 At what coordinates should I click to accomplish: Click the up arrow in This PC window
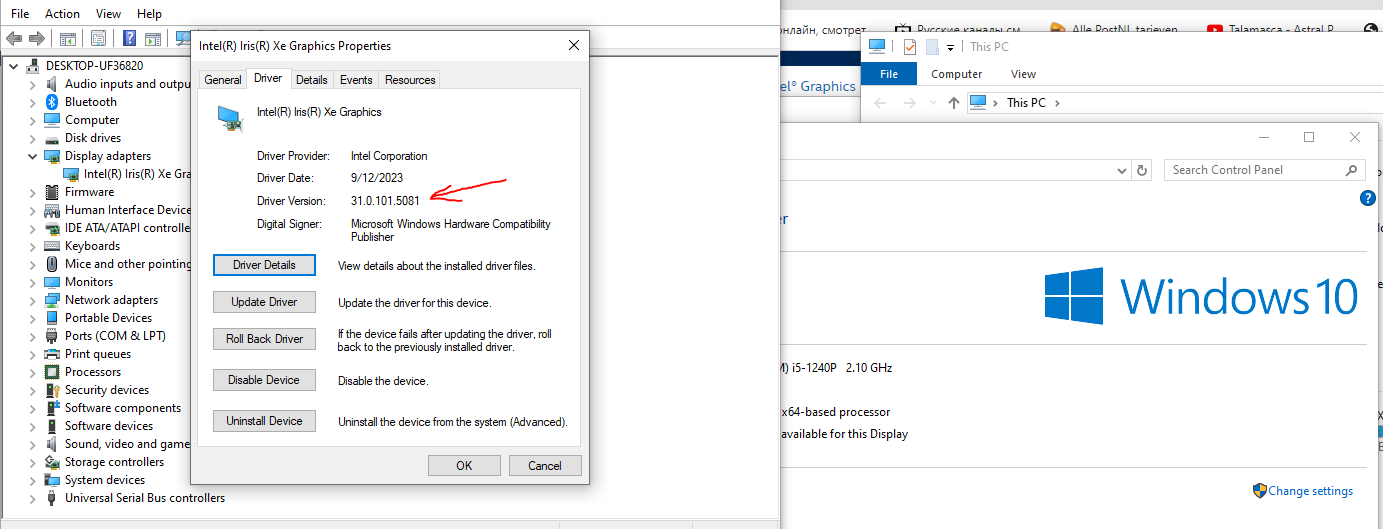(x=953, y=103)
